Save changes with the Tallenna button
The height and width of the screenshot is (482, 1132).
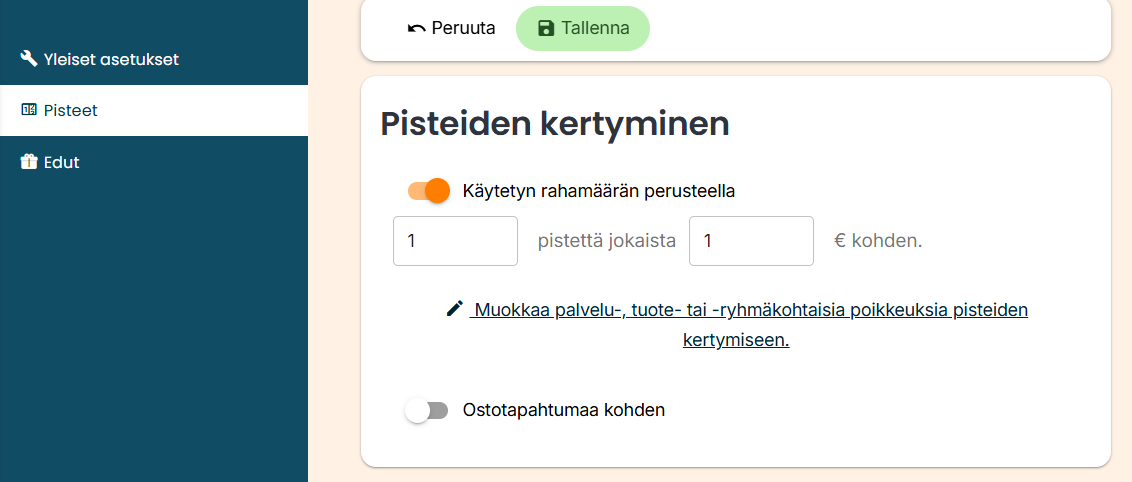coord(583,28)
